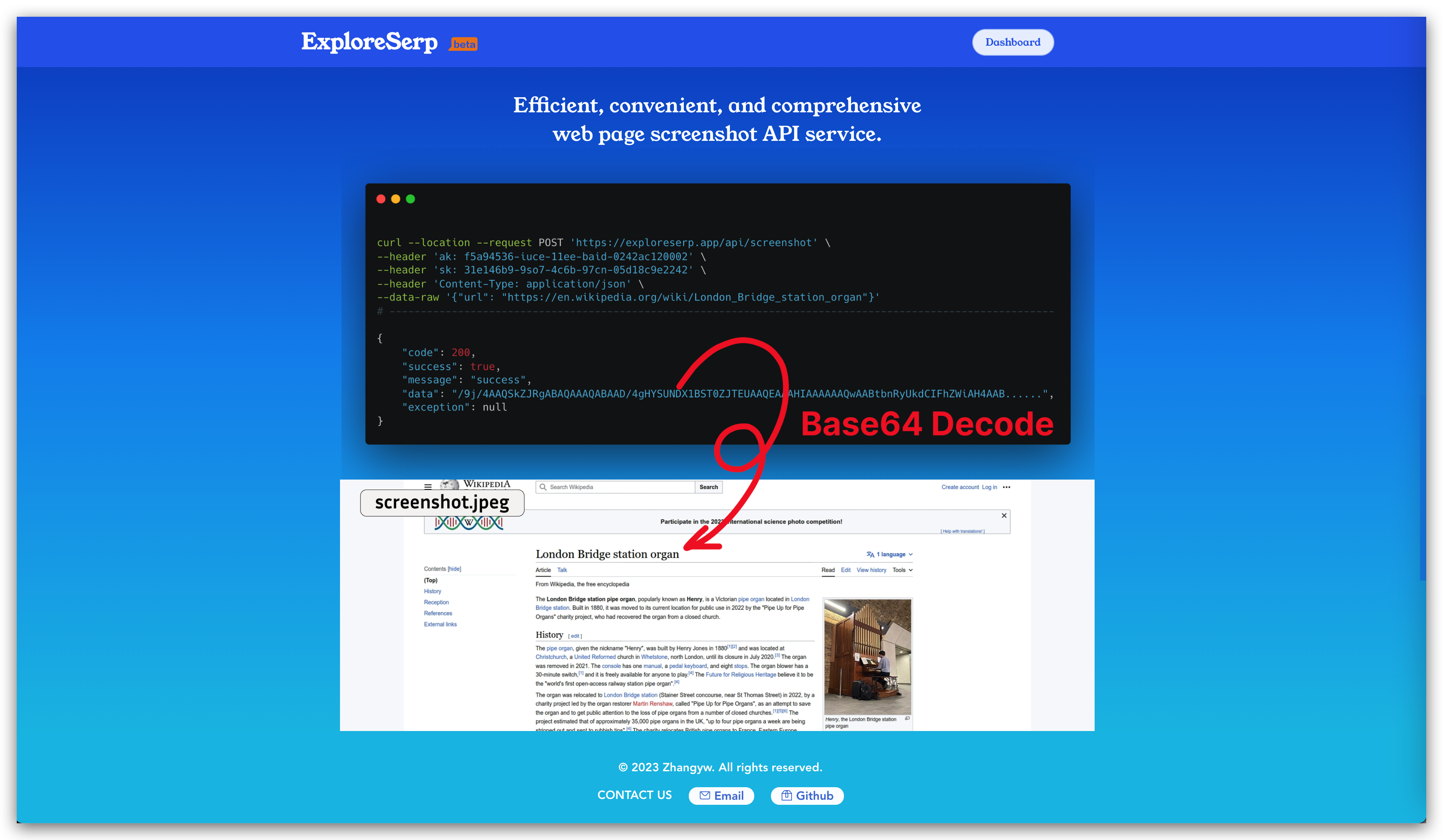Click External links in the Contents list

point(440,625)
